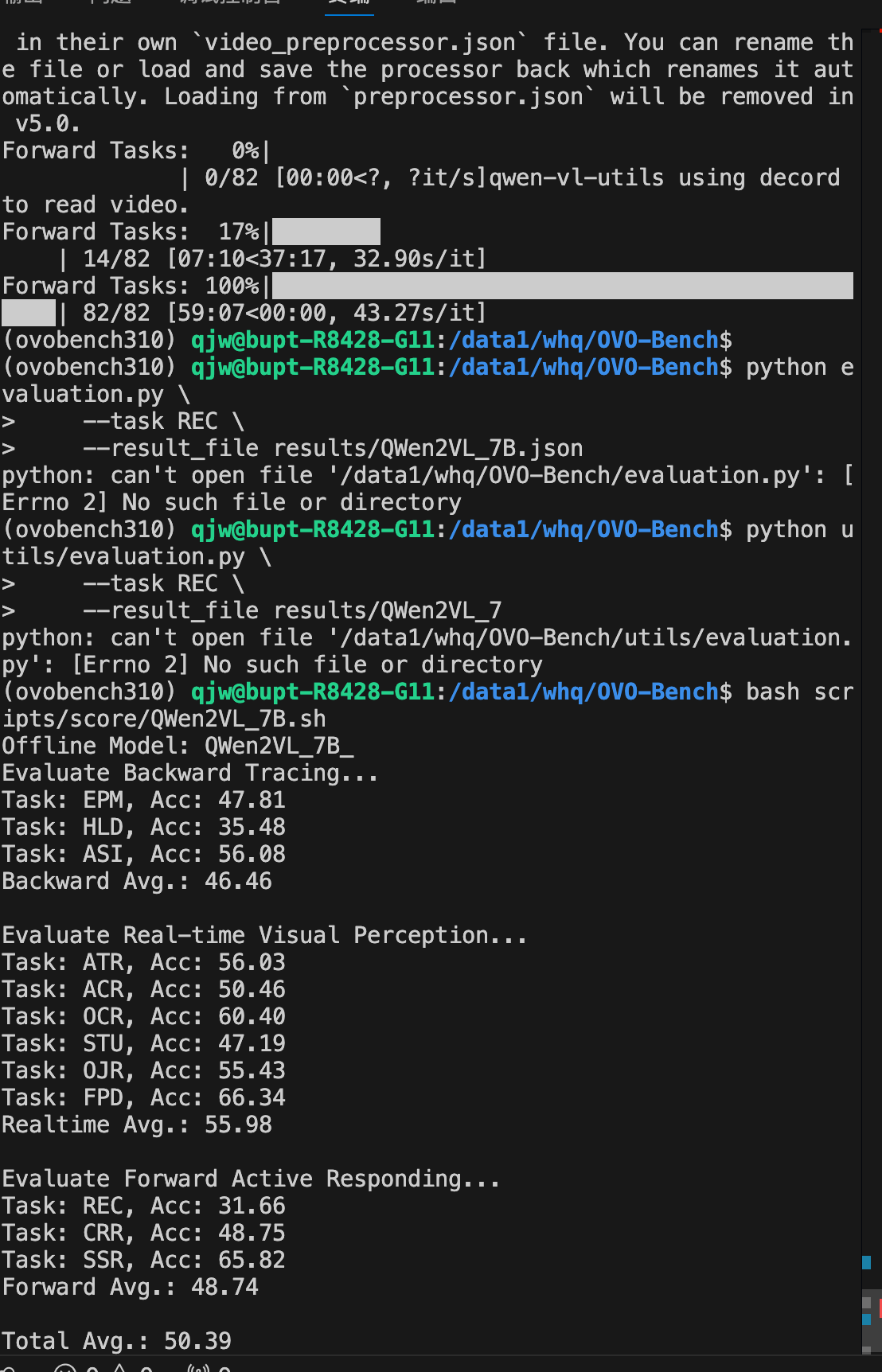Click the blue command marker beside the scrollbar
This screenshot has width=882, height=1372.
[867, 1262]
